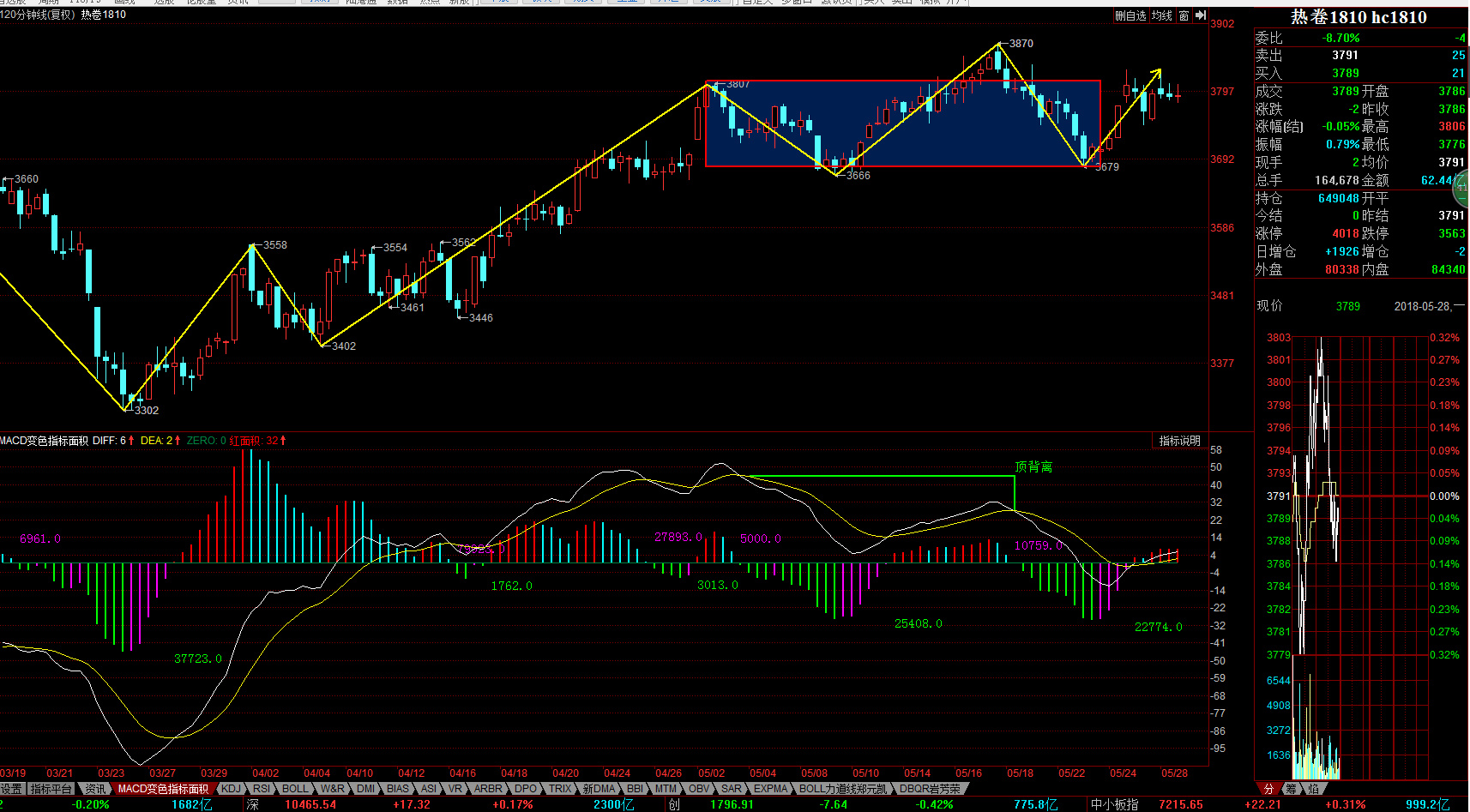
Task: Click the 3870 high price marker
Action: pyautogui.click(x=1021, y=43)
